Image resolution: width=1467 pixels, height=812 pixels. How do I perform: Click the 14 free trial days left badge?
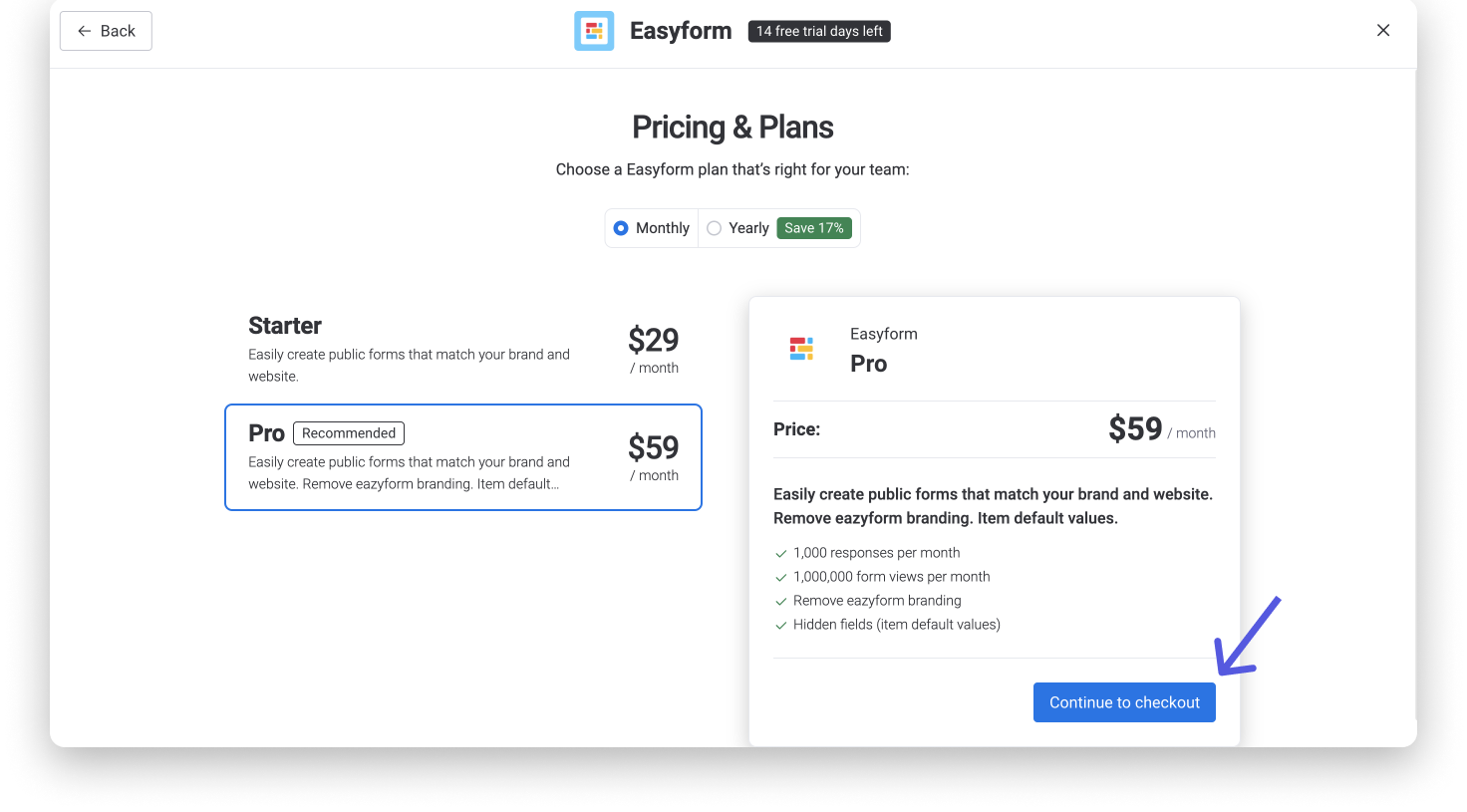point(819,31)
